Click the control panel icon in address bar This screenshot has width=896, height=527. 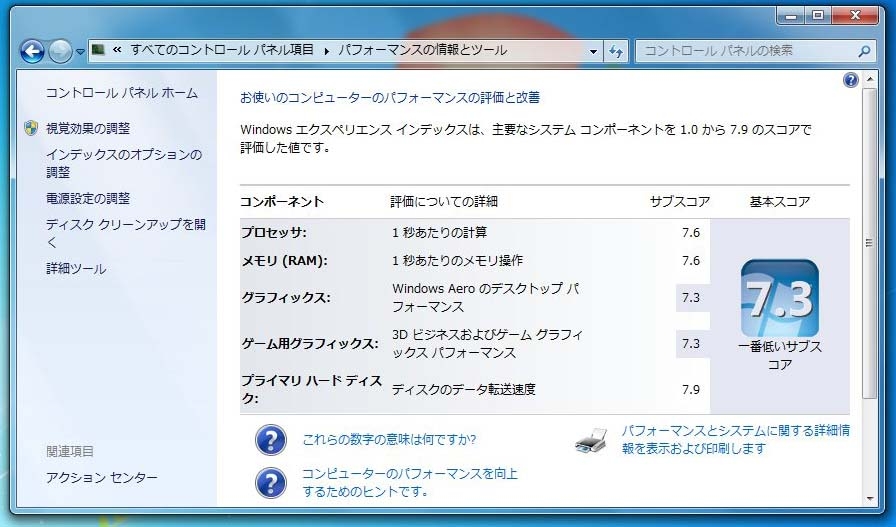coord(98,50)
